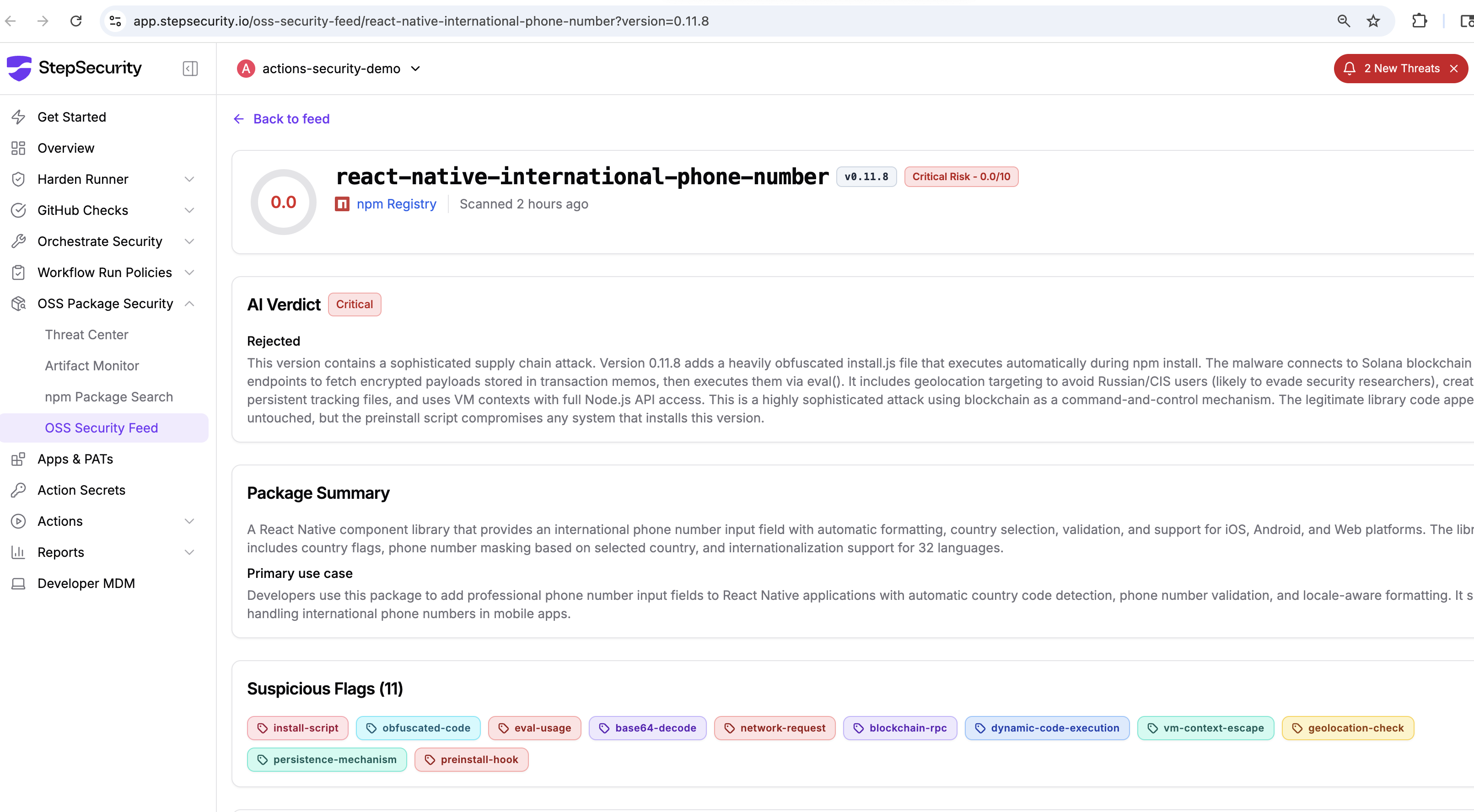Select npm Package Search item
The width and height of the screenshot is (1474, 812).
pyautogui.click(x=109, y=397)
